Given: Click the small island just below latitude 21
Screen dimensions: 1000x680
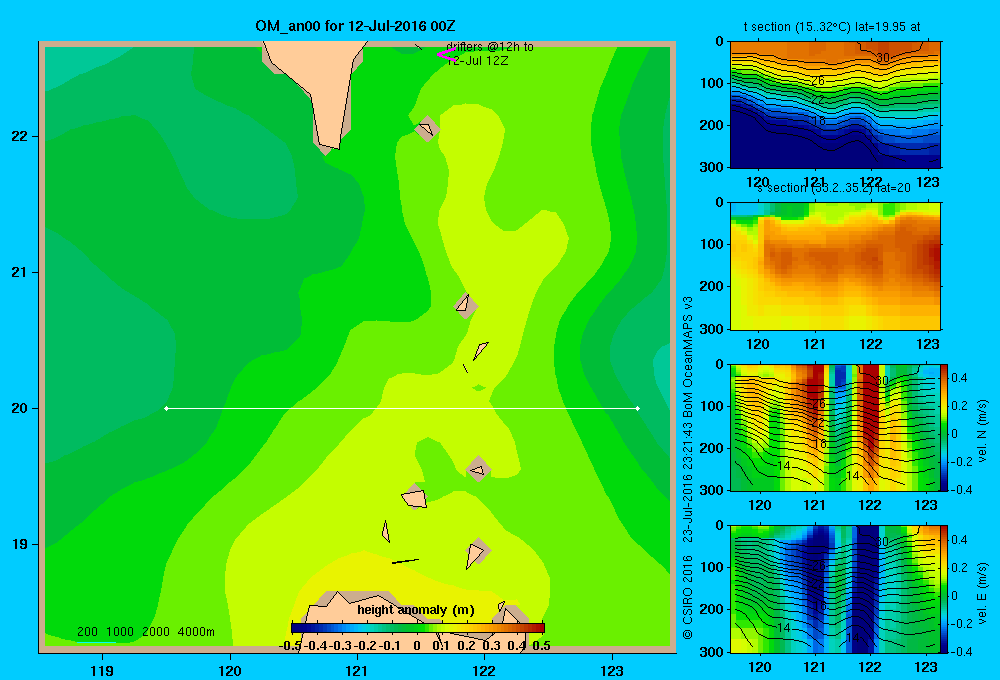Looking at the screenshot, I should click(465, 306).
